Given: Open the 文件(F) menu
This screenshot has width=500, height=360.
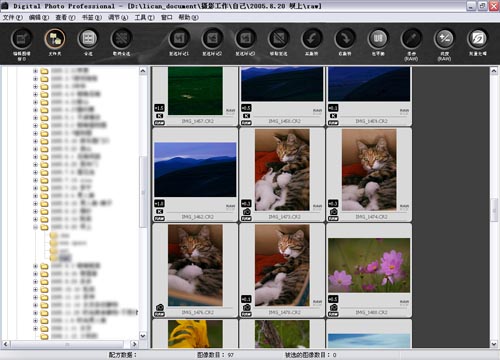Looking at the screenshot, I should pyautogui.click(x=12, y=17).
